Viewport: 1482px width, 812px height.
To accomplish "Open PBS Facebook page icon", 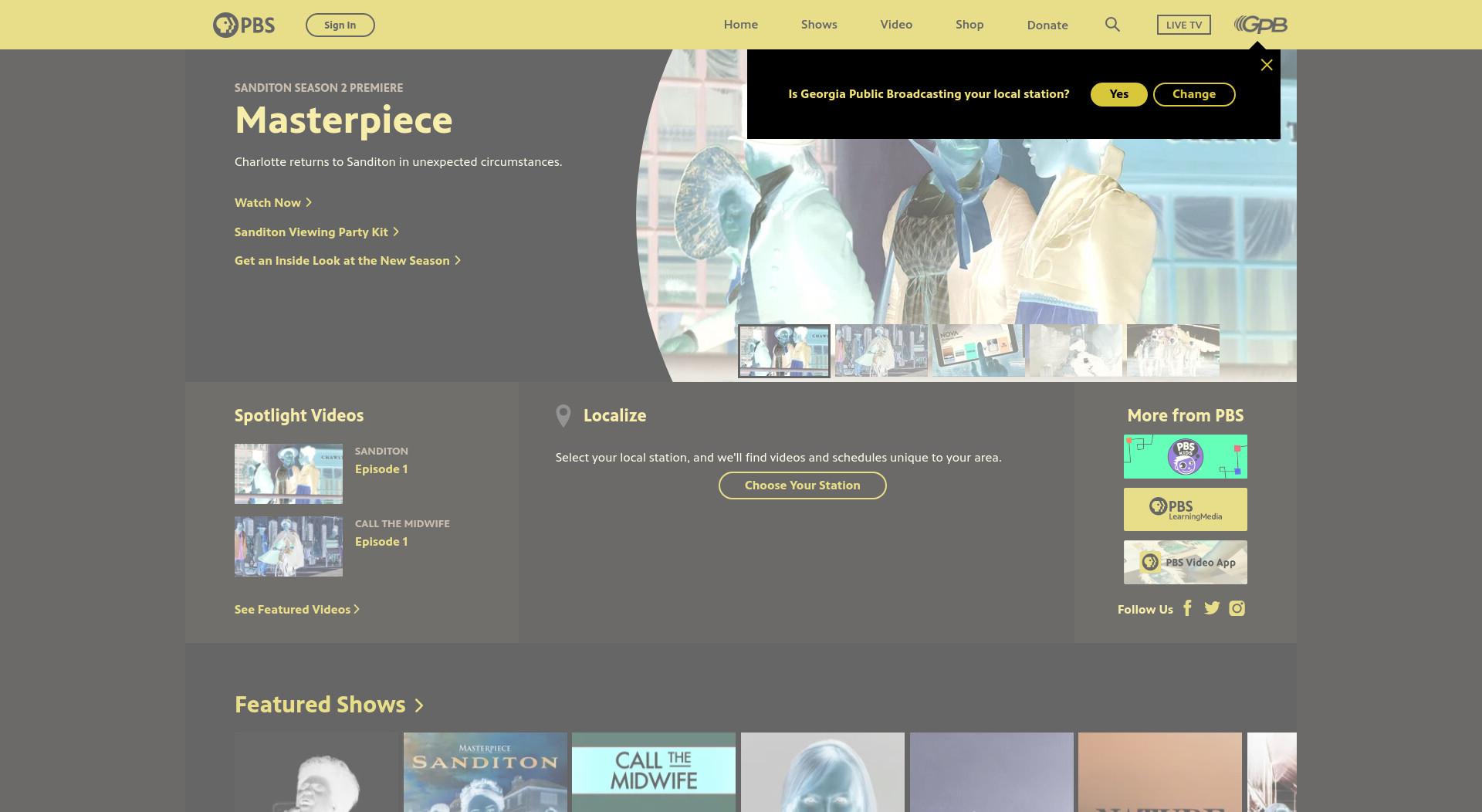I will [1187, 608].
